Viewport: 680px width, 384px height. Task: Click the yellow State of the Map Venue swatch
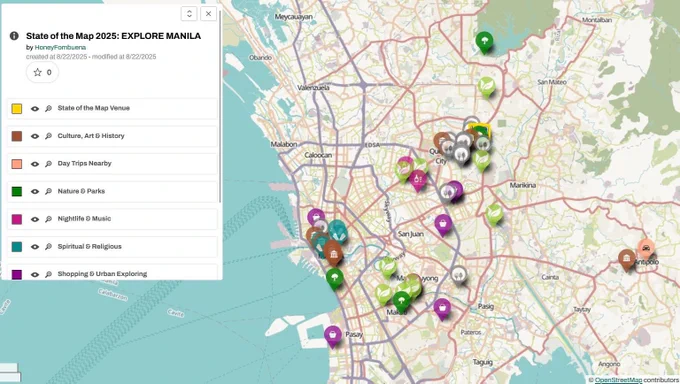point(17,108)
